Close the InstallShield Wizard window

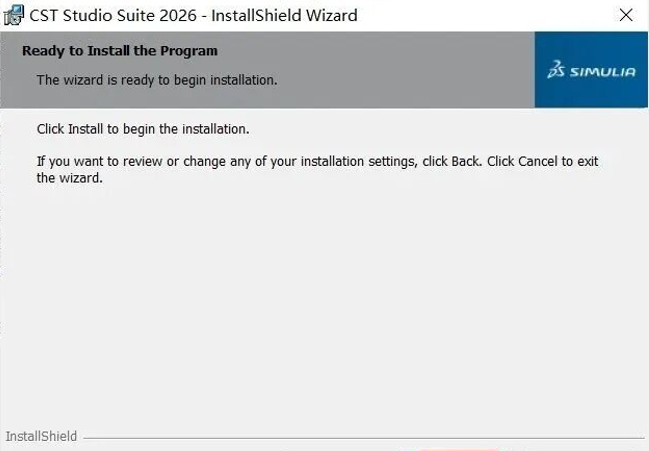(x=626, y=15)
